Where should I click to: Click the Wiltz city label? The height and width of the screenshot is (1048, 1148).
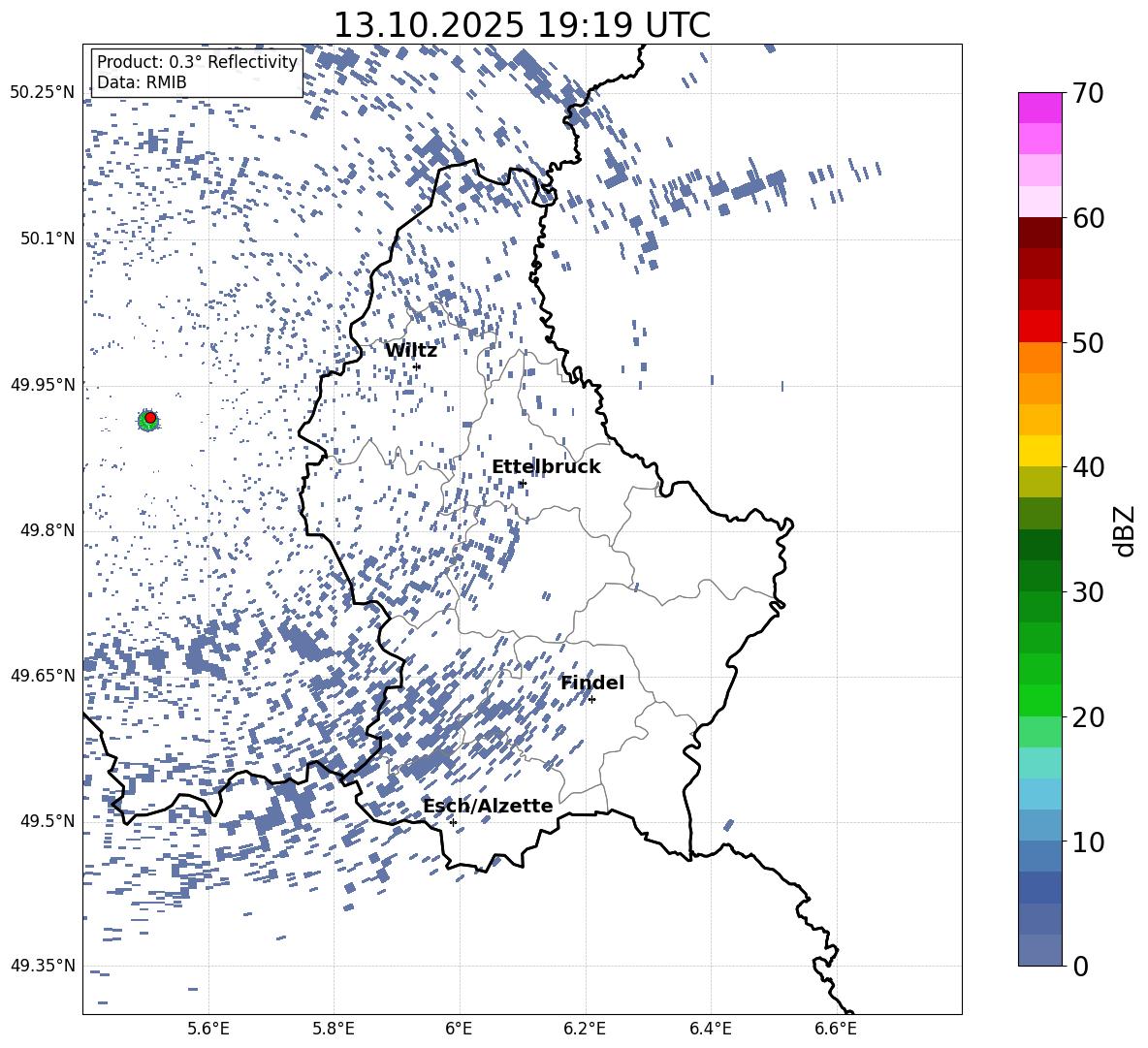(411, 351)
